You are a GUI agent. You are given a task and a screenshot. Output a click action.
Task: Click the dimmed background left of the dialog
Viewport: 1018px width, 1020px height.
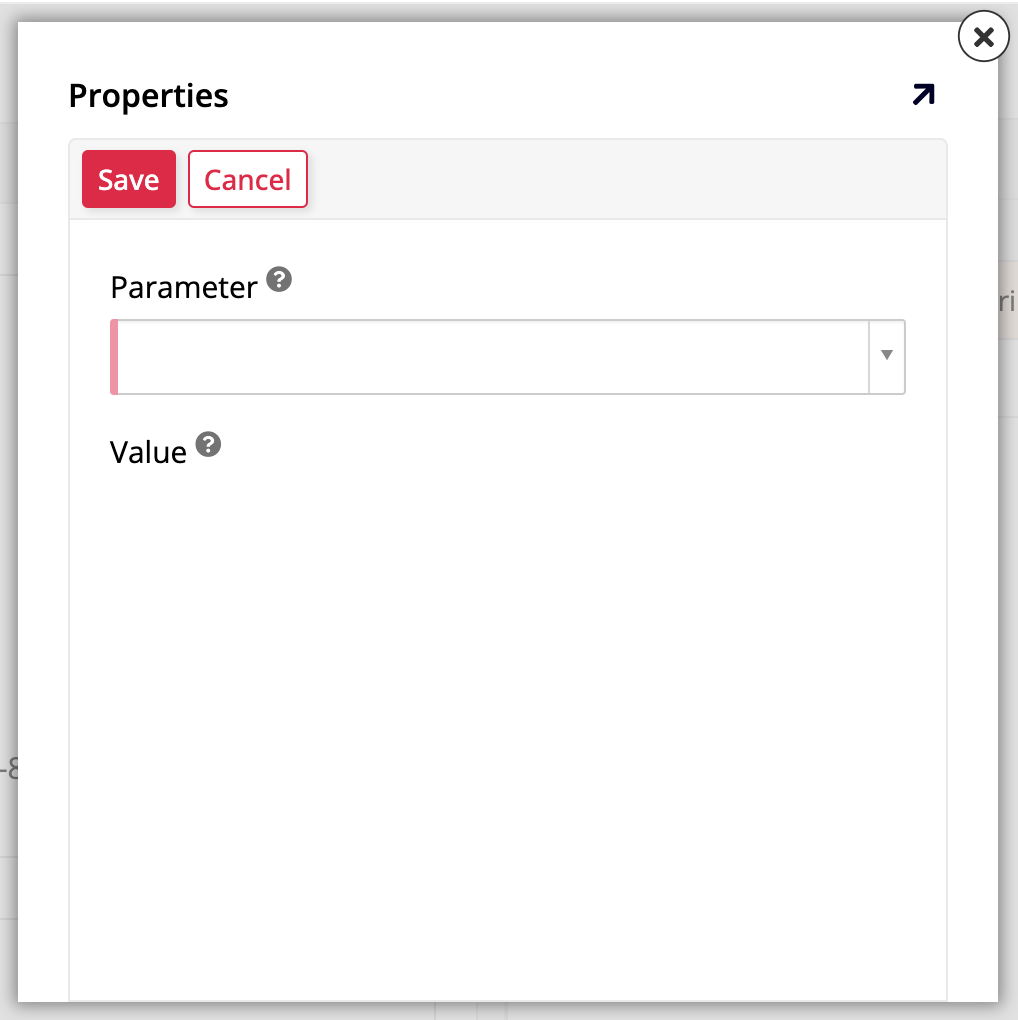(x=8, y=500)
